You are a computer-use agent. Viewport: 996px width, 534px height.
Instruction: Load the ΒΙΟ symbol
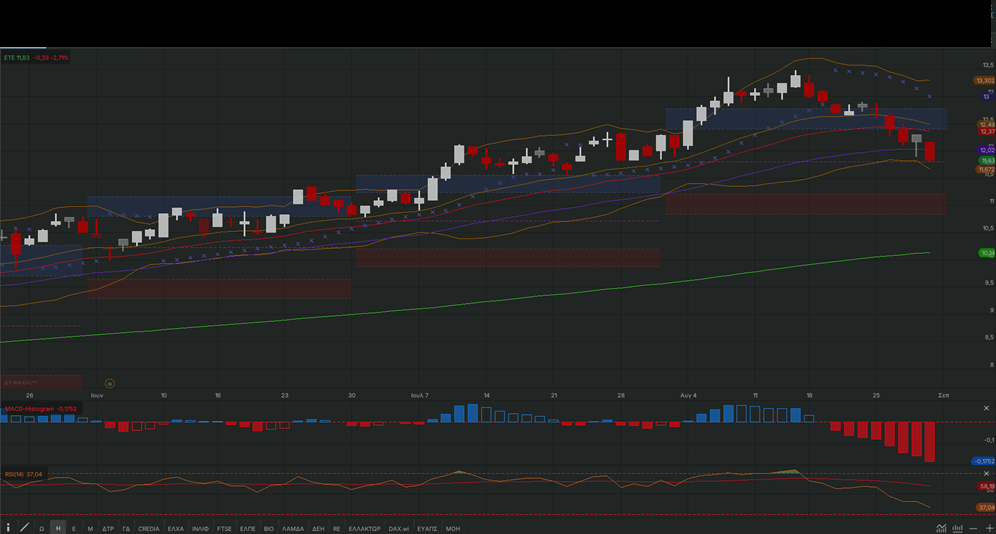point(269,528)
